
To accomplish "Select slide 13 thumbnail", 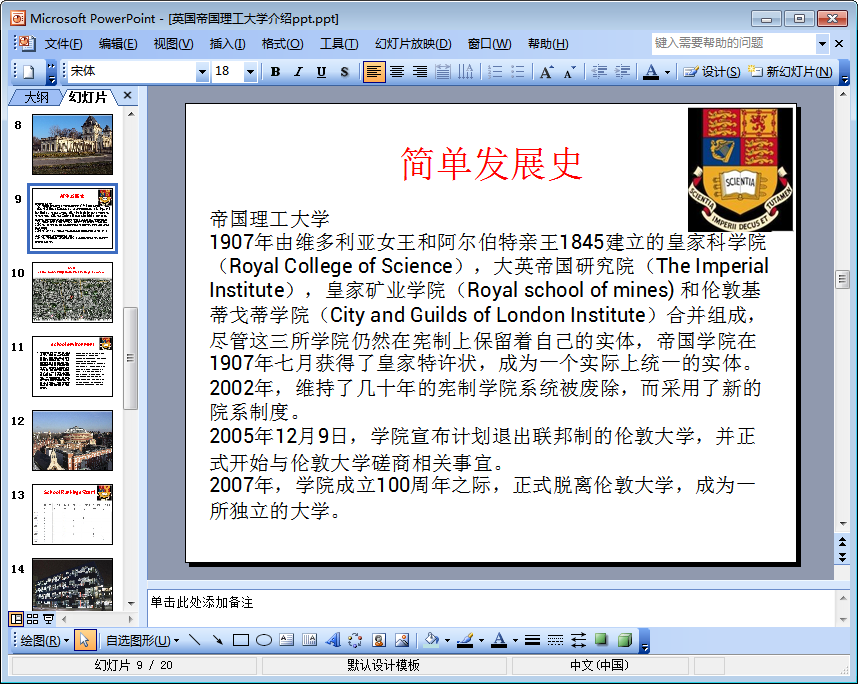I will pyautogui.click(x=72, y=514).
